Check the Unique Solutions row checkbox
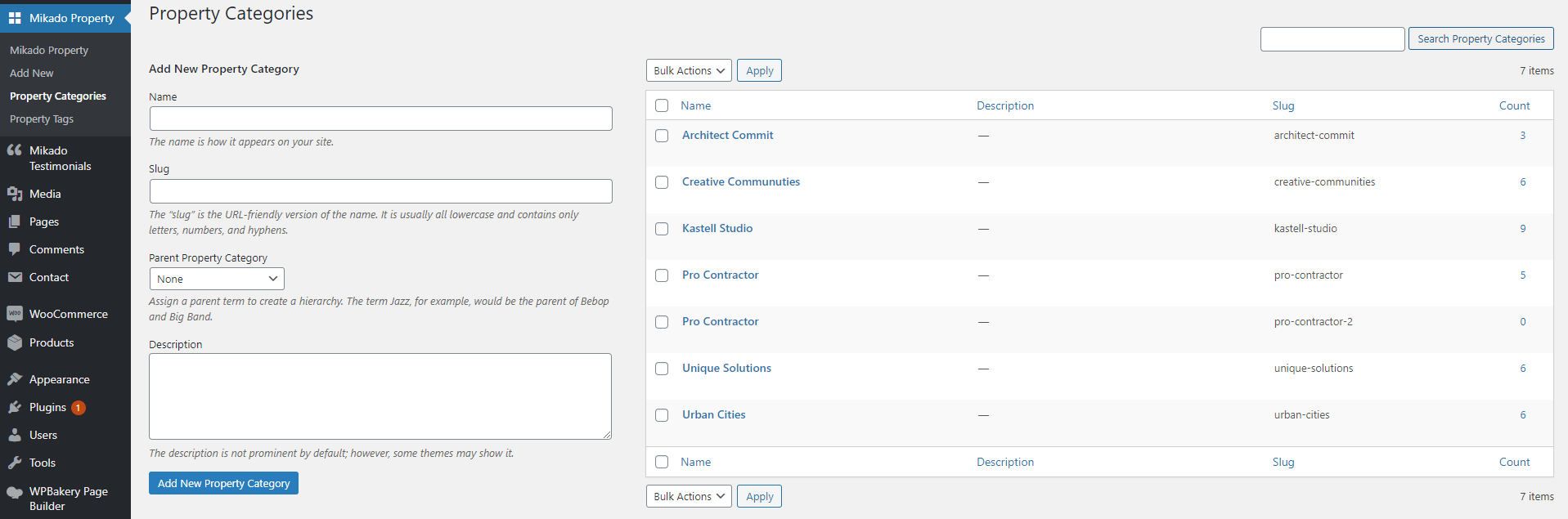The image size is (1568, 519). click(x=662, y=369)
